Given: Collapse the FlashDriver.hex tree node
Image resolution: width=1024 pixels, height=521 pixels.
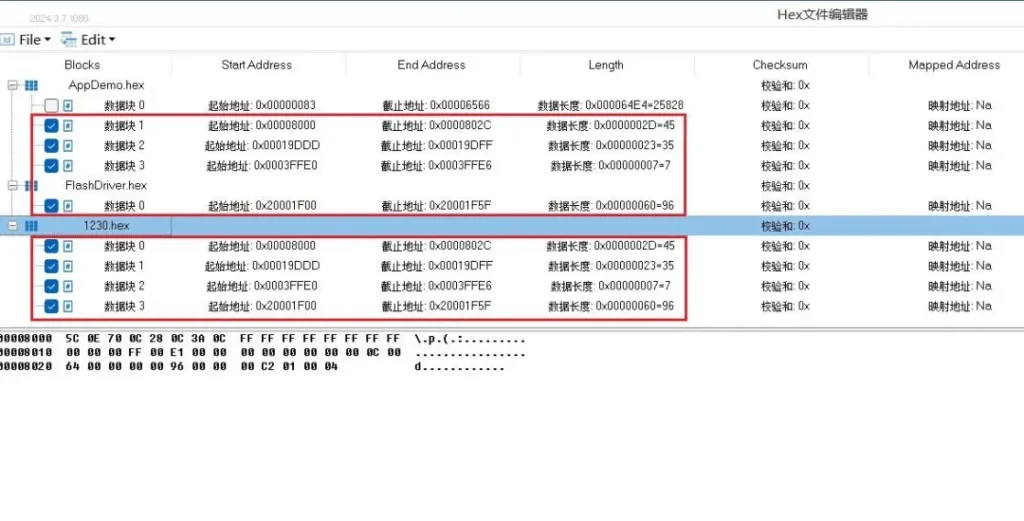Looking at the screenshot, I should (13, 186).
